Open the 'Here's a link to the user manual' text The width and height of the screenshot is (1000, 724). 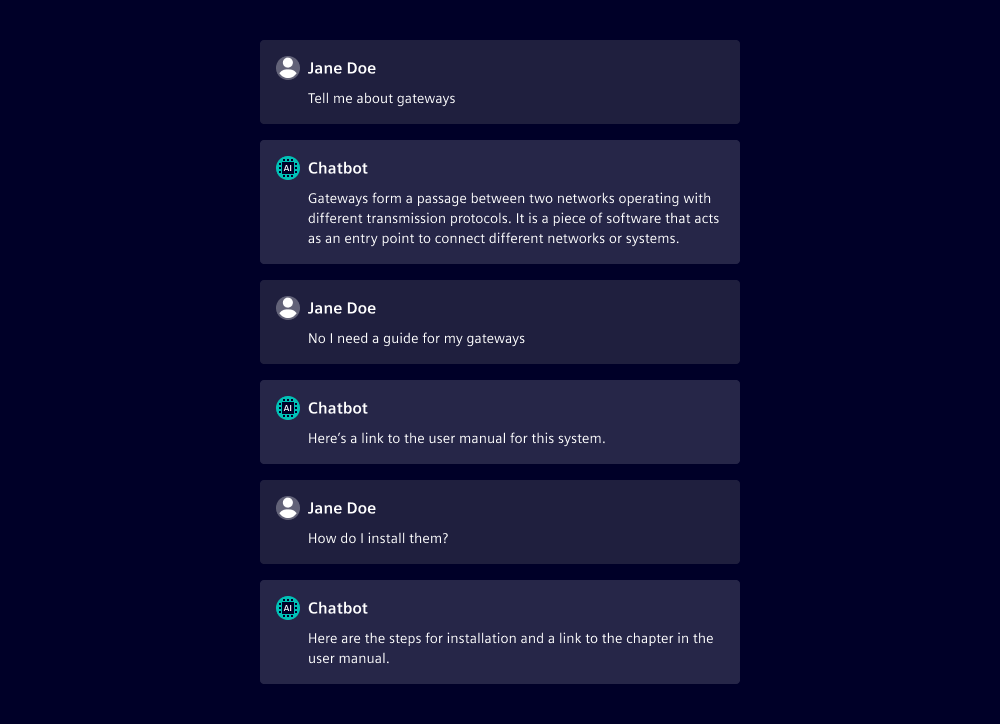pyautogui.click(x=456, y=438)
